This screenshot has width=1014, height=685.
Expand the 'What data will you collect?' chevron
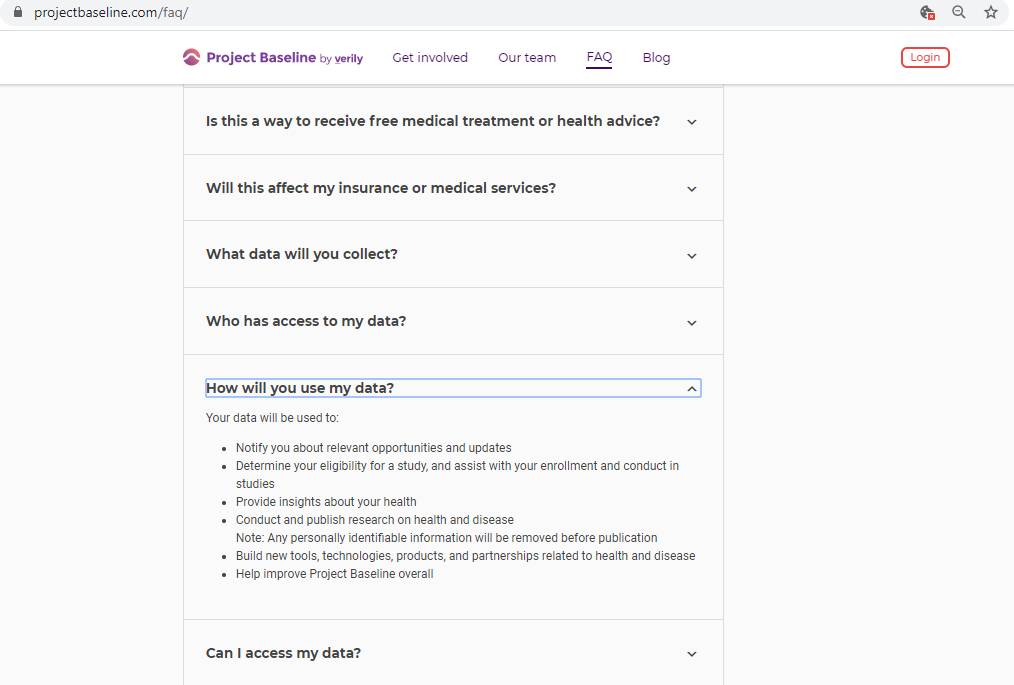(691, 256)
